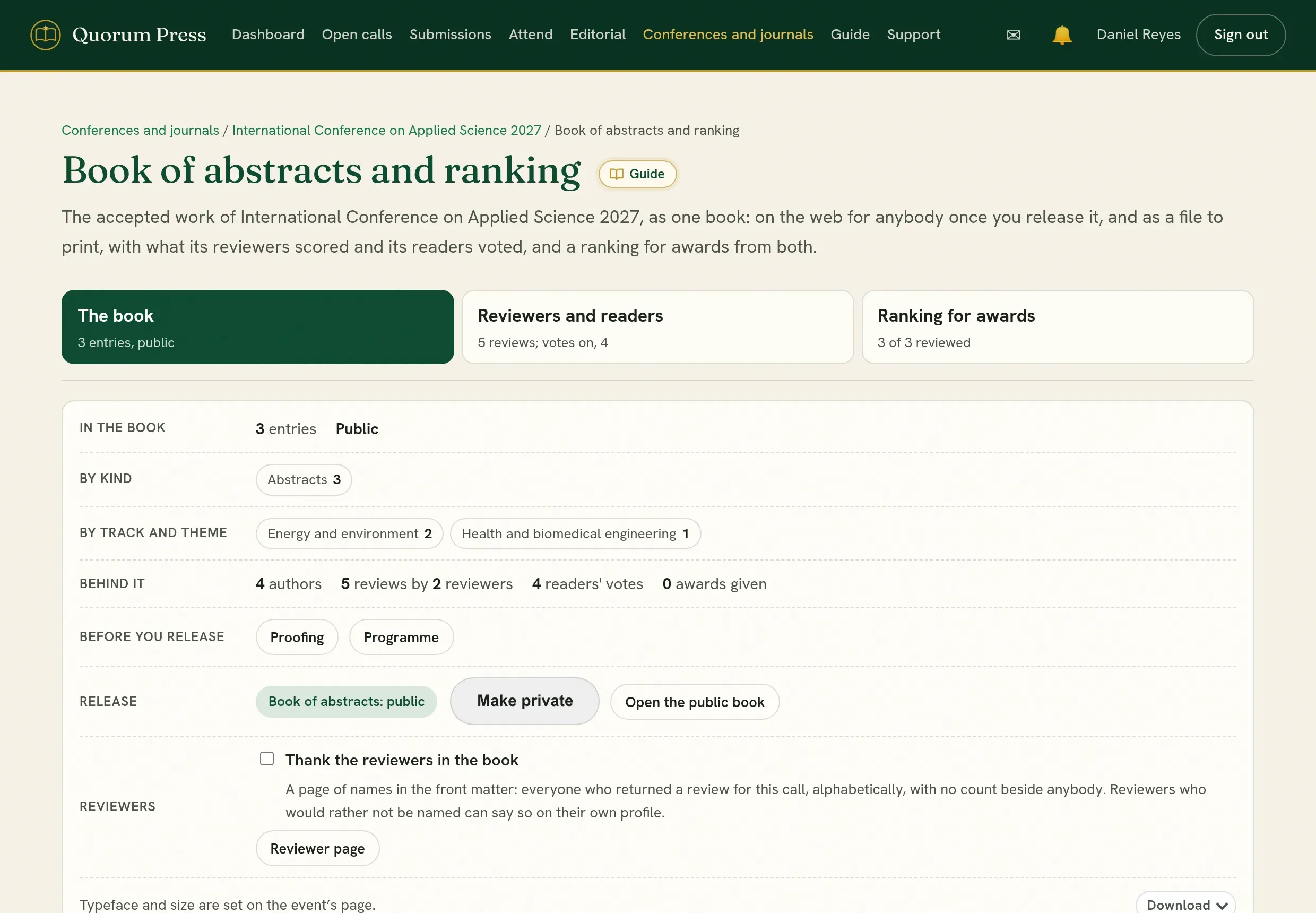Screen dimensions: 1316x913
Task: Select The book tab
Action: [x=258, y=327]
